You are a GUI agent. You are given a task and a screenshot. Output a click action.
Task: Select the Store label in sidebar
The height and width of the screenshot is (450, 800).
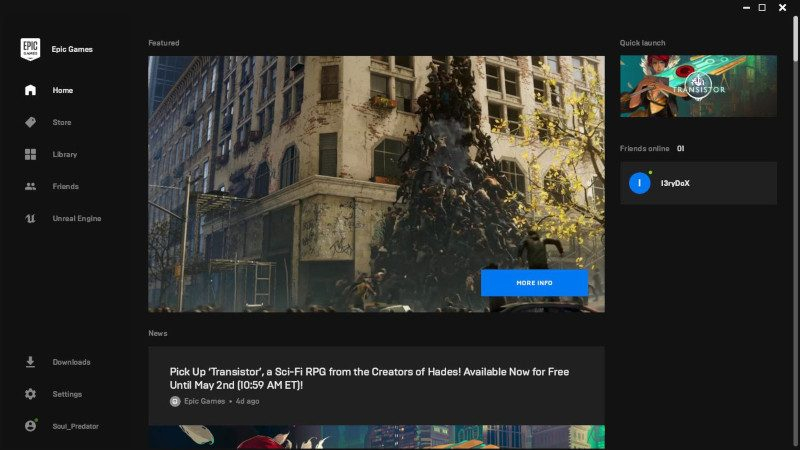tap(62, 122)
